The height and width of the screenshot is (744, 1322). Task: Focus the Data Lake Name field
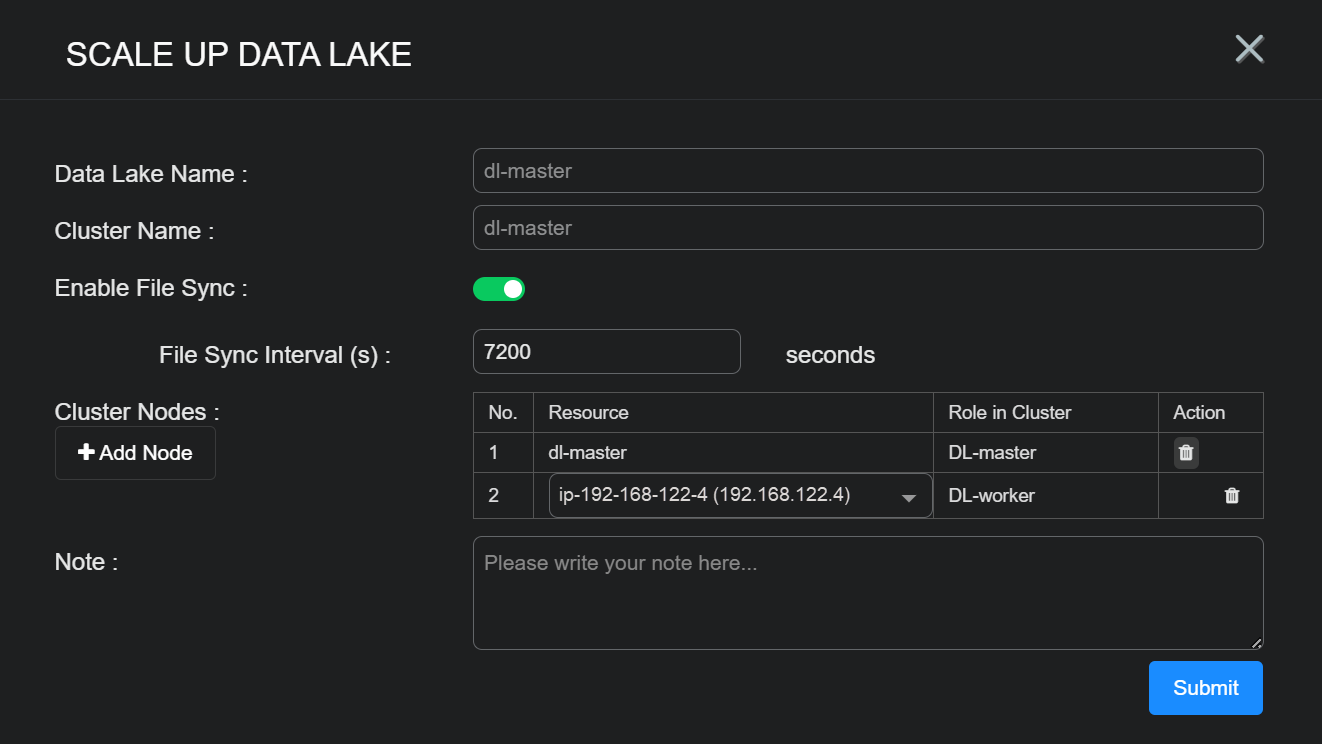pos(867,171)
